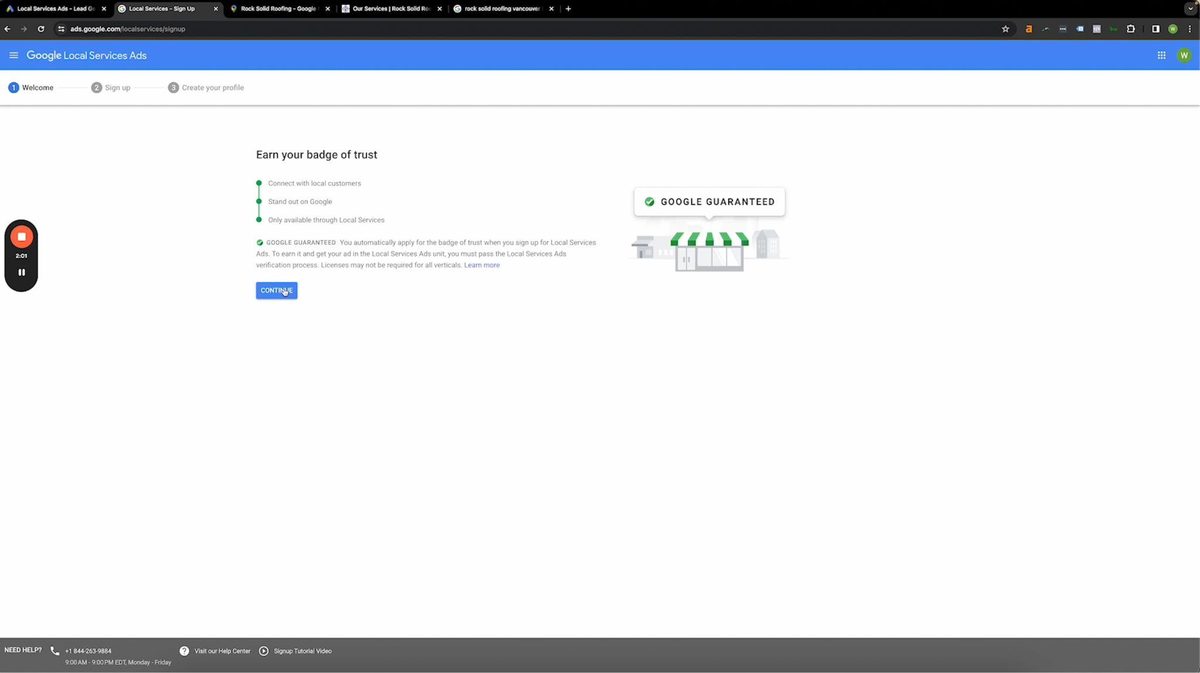1200x673 pixels.
Task: Open the Chrome profile icon
Action: (x=1173, y=29)
